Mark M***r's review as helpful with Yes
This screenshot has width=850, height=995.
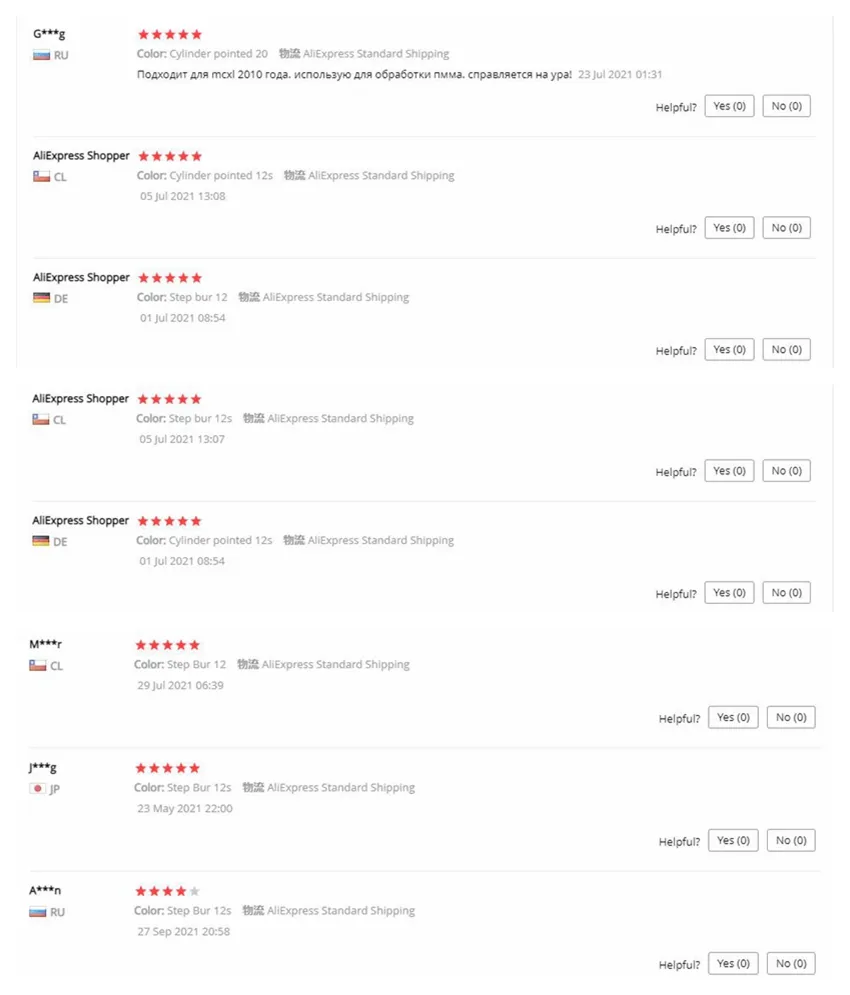733,717
